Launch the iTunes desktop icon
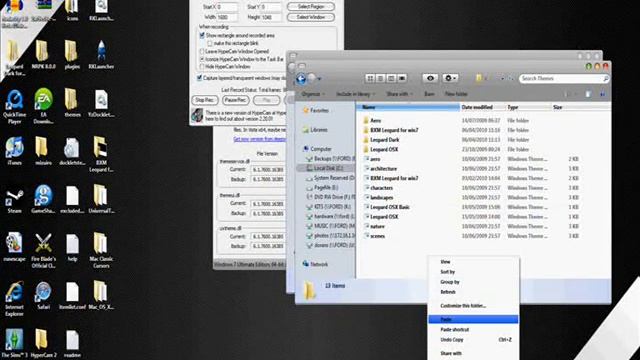The height and width of the screenshot is (360, 640). pos(15,151)
